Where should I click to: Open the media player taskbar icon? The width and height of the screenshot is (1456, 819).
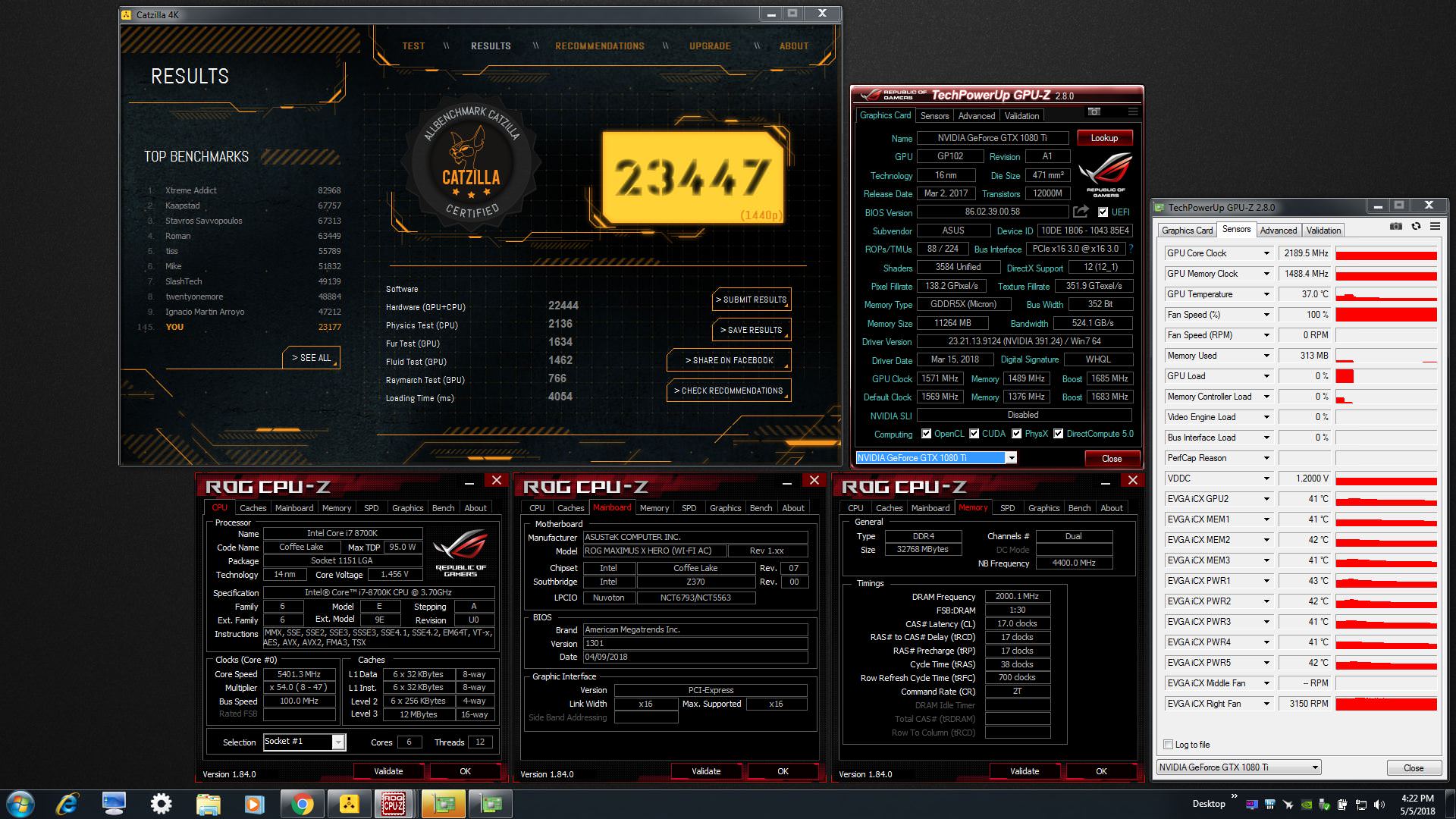coord(254,804)
